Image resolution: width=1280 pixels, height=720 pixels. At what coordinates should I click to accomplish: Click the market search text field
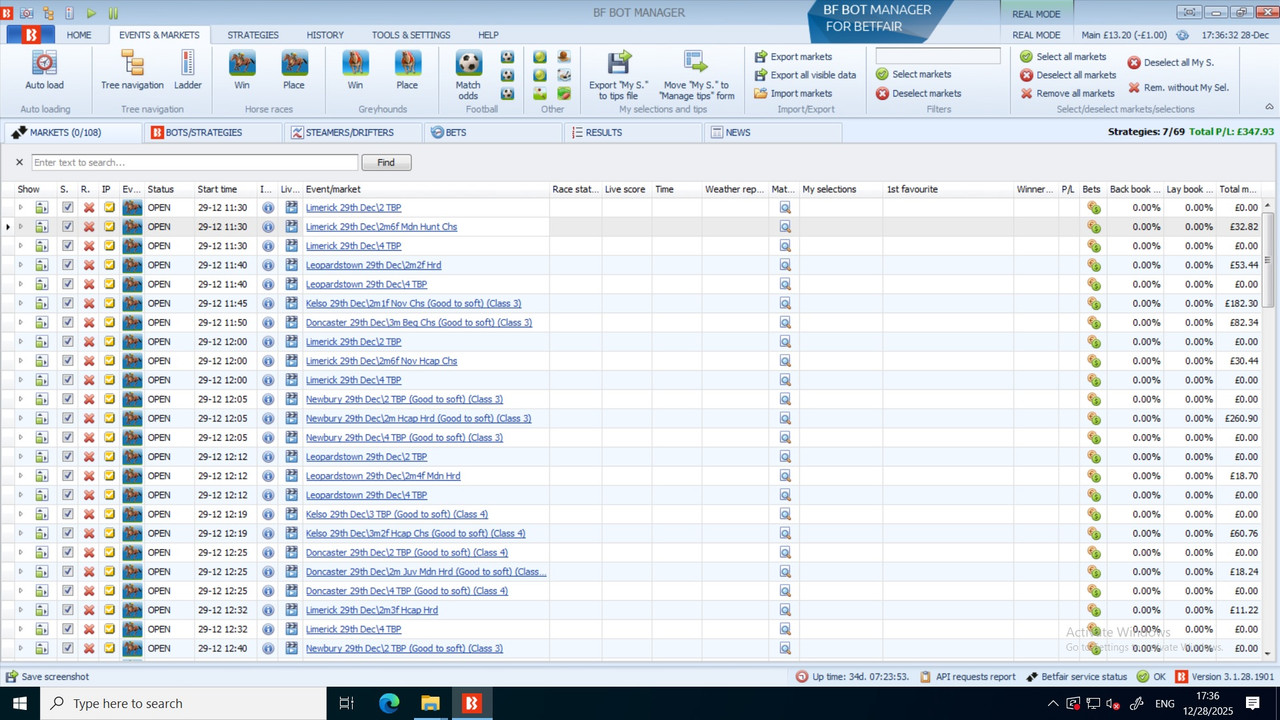tap(194, 162)
